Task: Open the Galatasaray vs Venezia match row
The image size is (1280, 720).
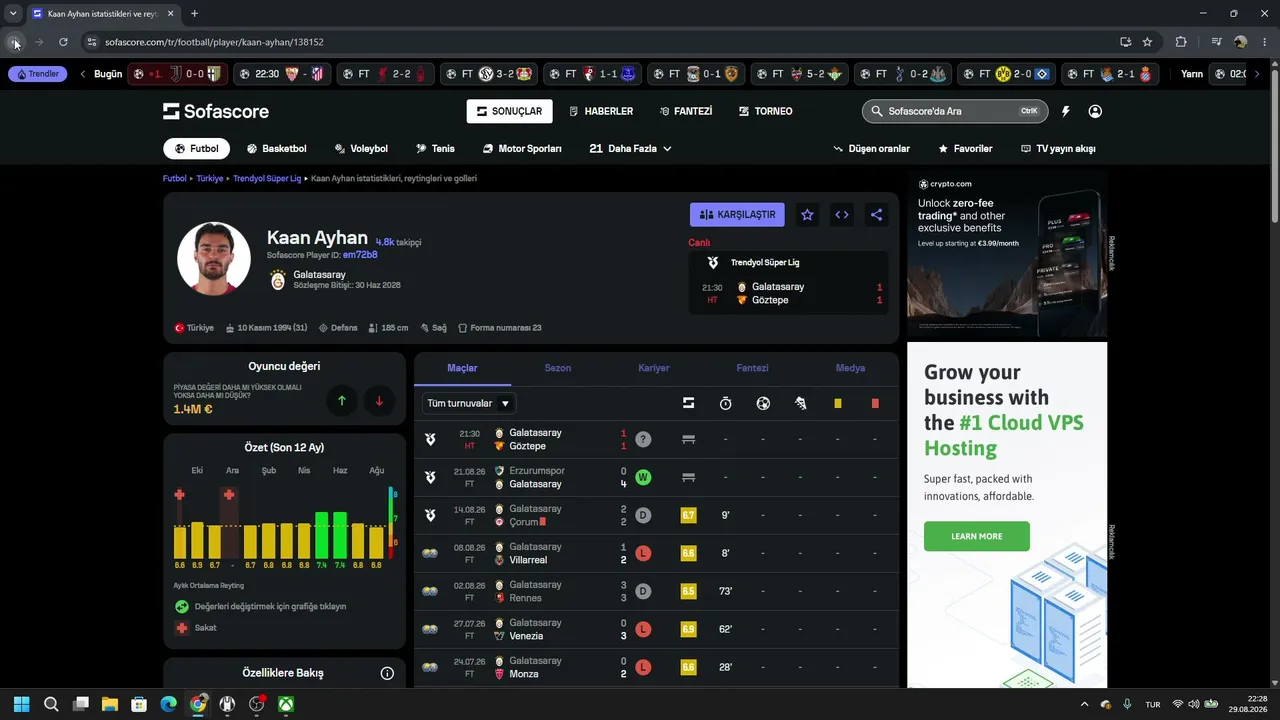Action: click(656, 630)
